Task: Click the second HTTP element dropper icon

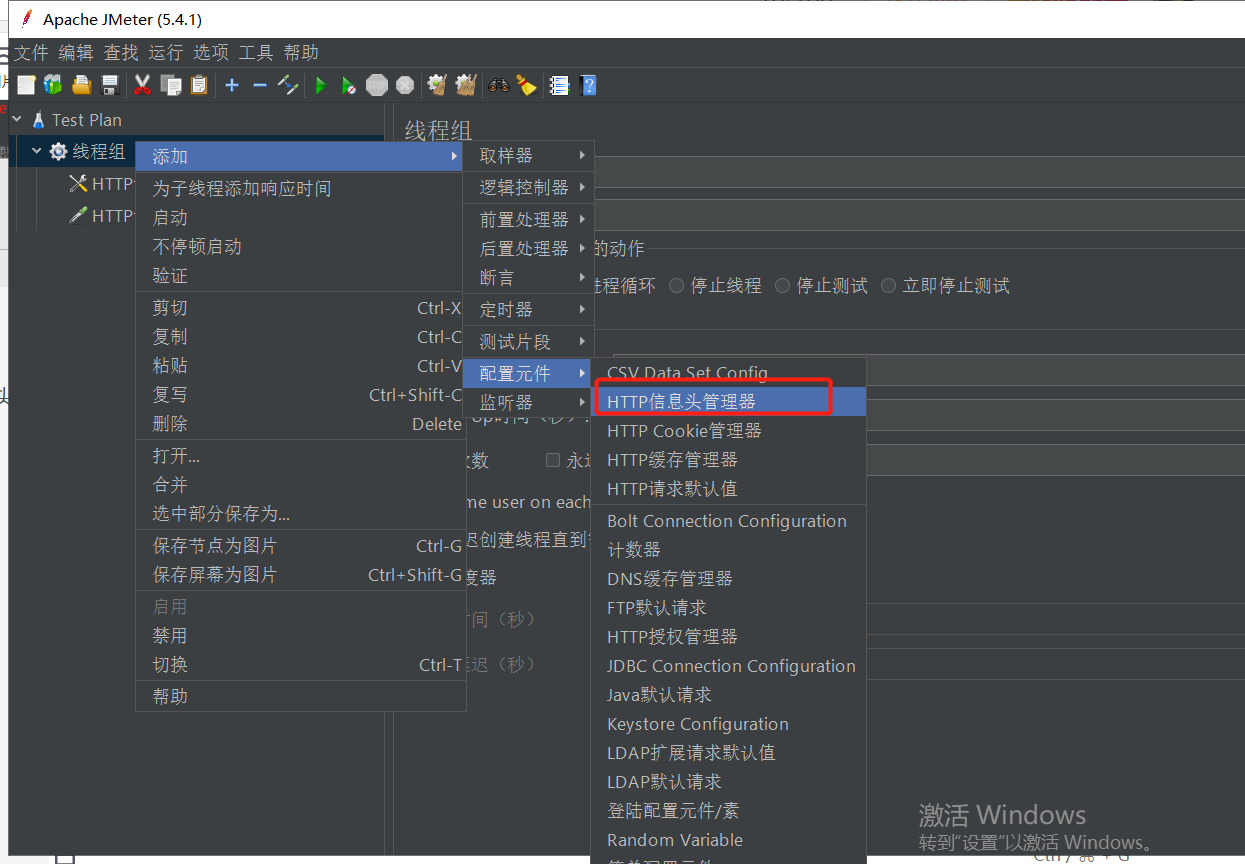Action: (78, 215)
